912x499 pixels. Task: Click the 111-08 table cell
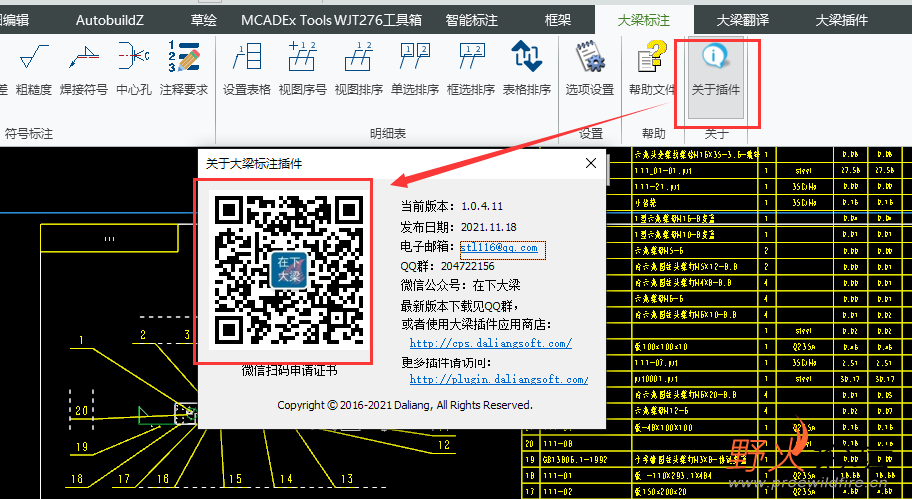click(558, 443)
